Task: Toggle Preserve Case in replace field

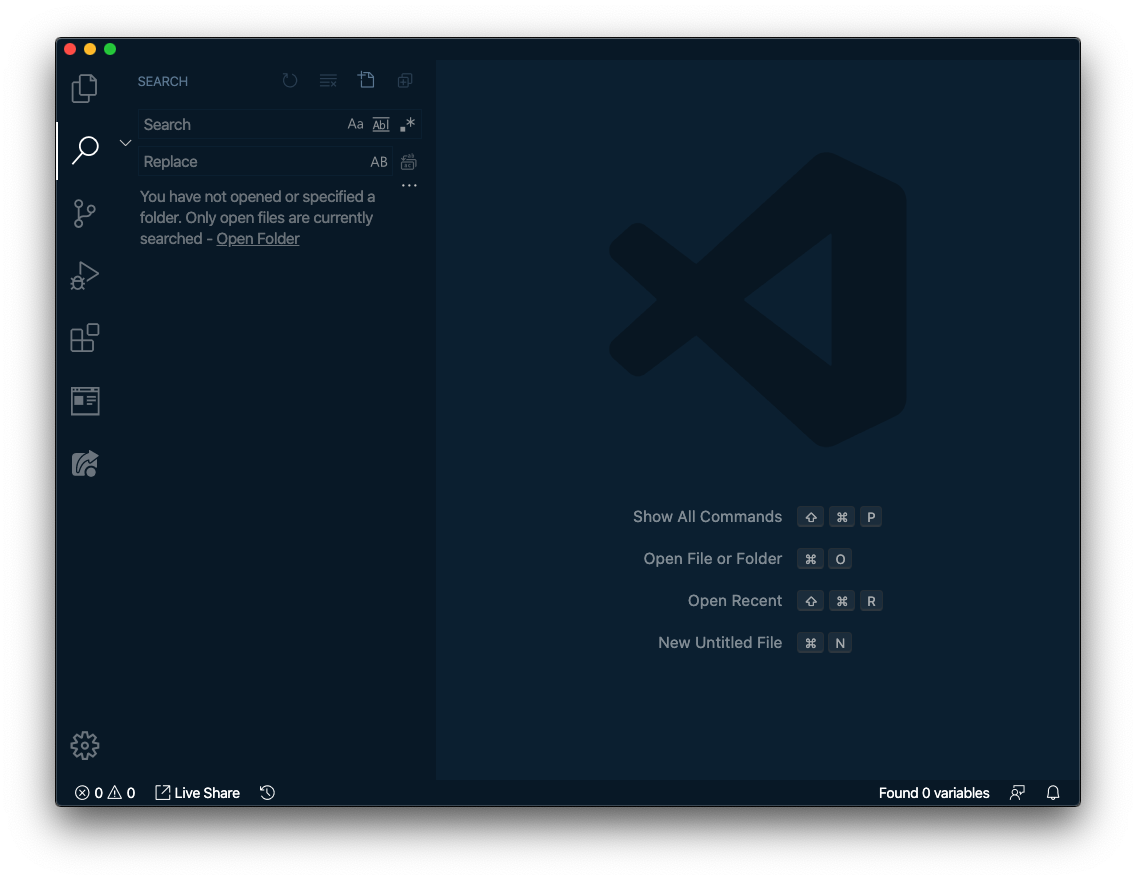Action: 379,162
